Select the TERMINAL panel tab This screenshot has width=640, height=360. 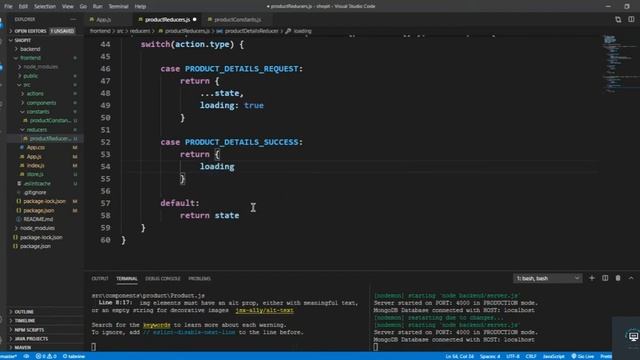[127, 279]
